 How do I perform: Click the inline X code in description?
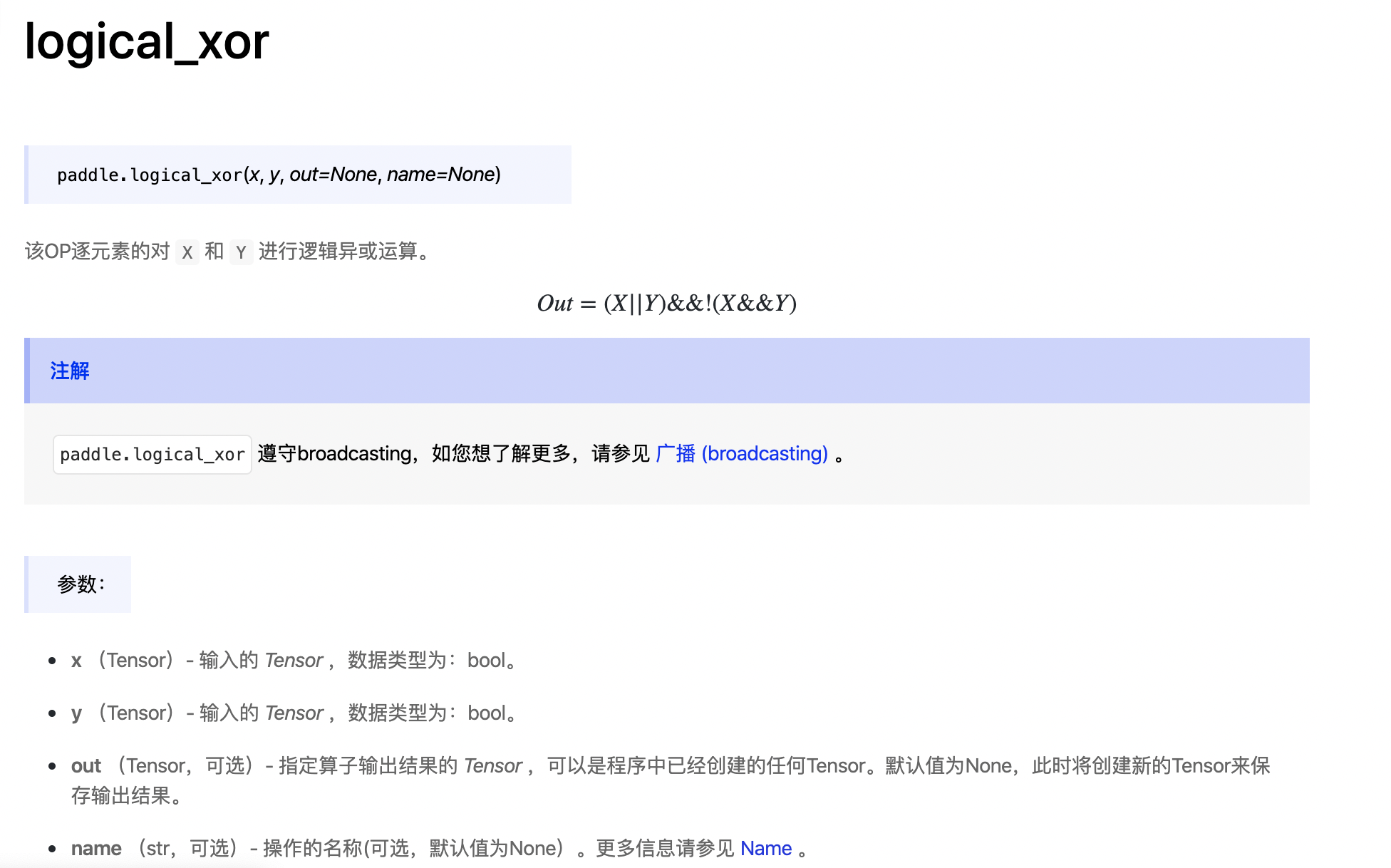[x=187, y=252]
